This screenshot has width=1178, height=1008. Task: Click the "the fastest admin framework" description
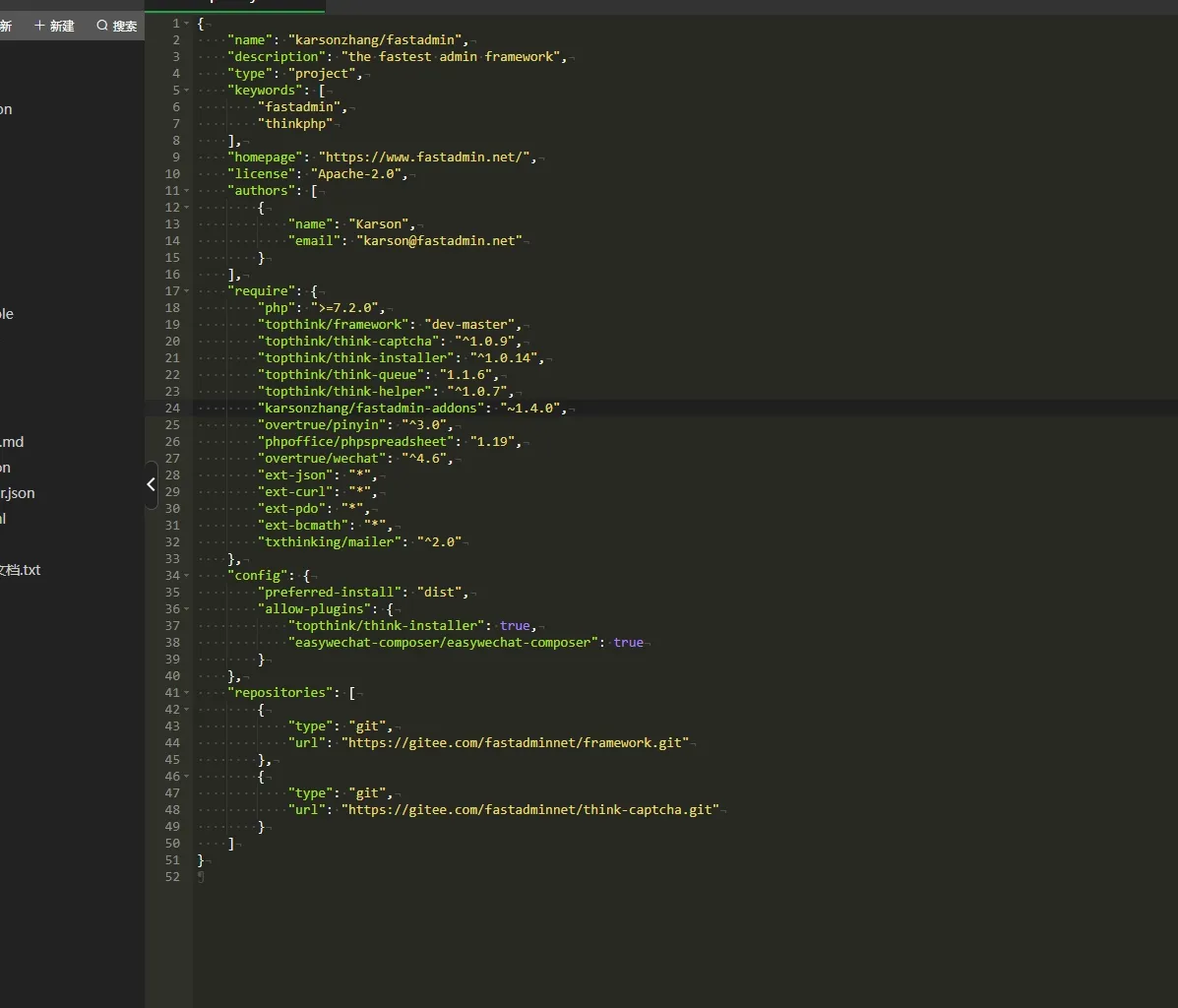[450, 56]
